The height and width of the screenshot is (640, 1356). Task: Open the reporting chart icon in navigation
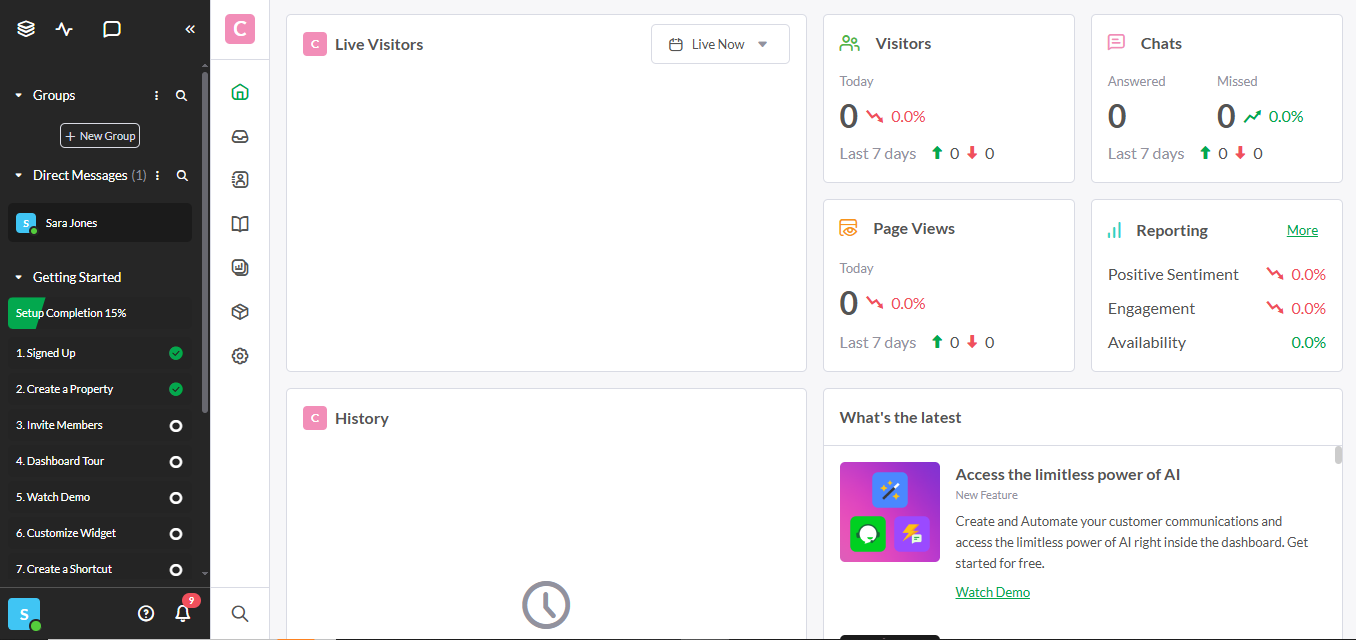click(240, 268)
